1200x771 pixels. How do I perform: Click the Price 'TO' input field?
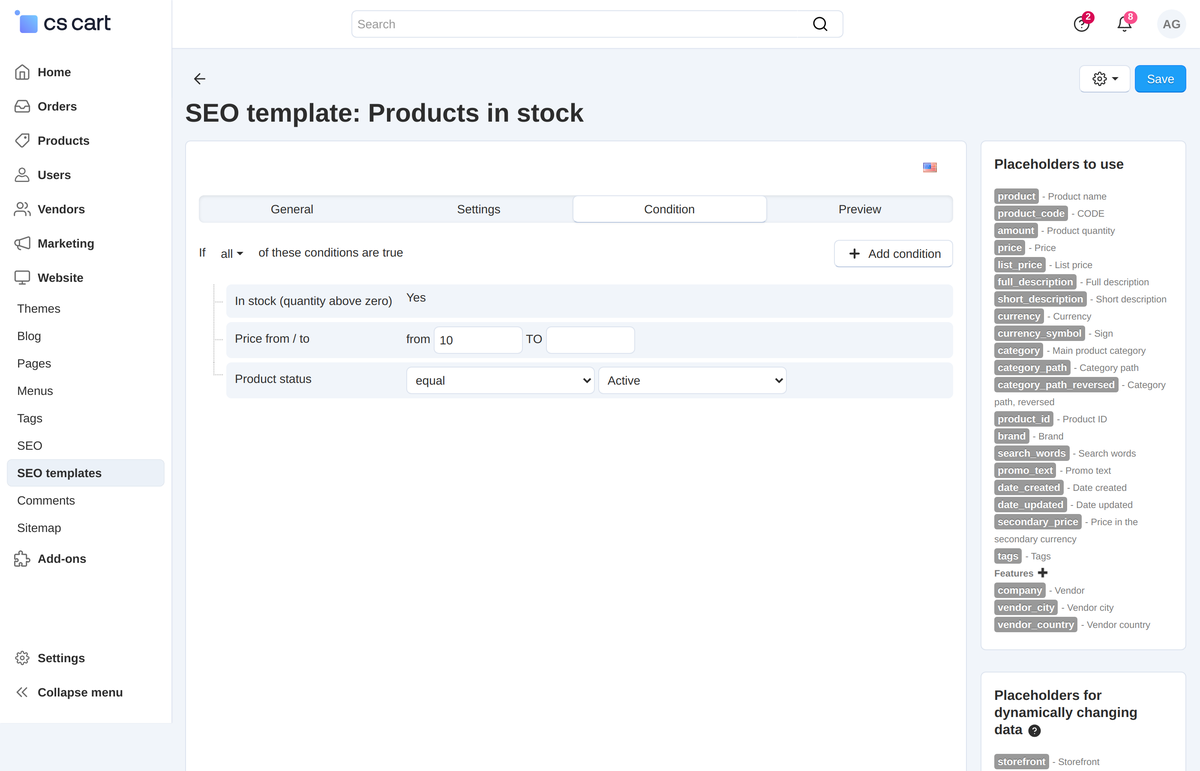(590, 340)
